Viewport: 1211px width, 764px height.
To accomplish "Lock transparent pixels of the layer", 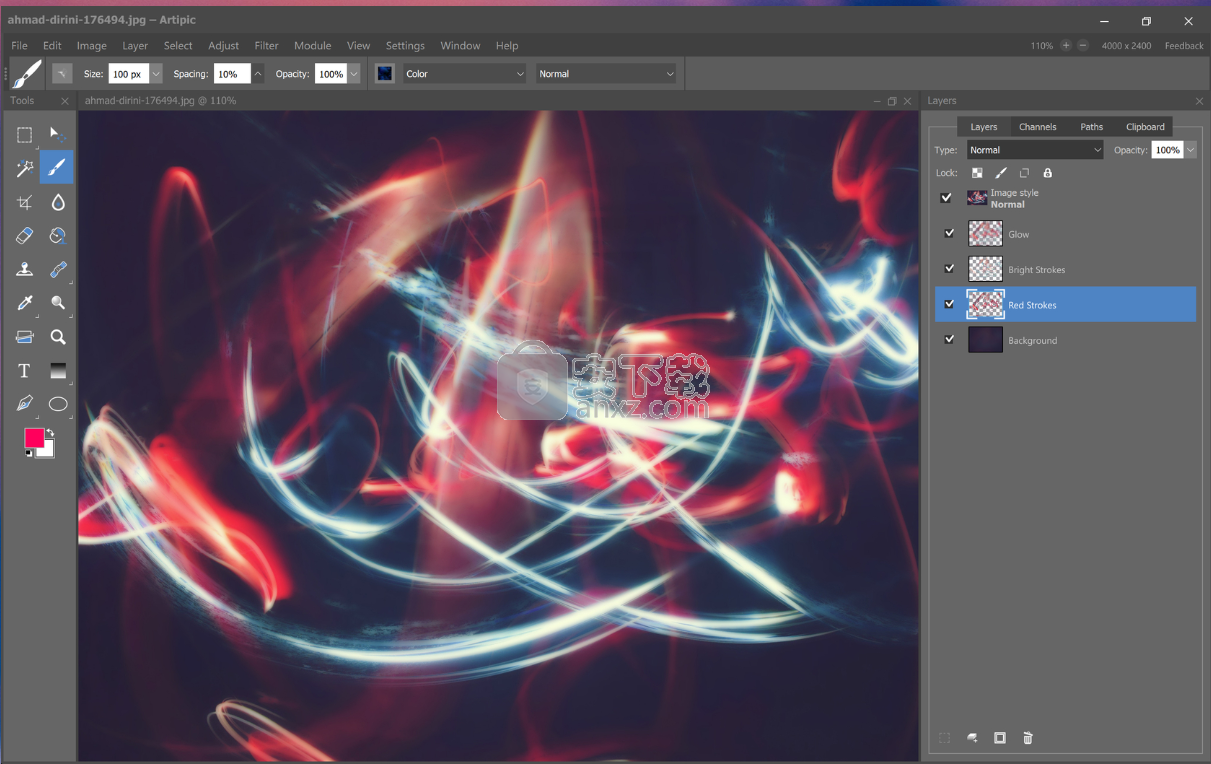I will tap(977, 173).
